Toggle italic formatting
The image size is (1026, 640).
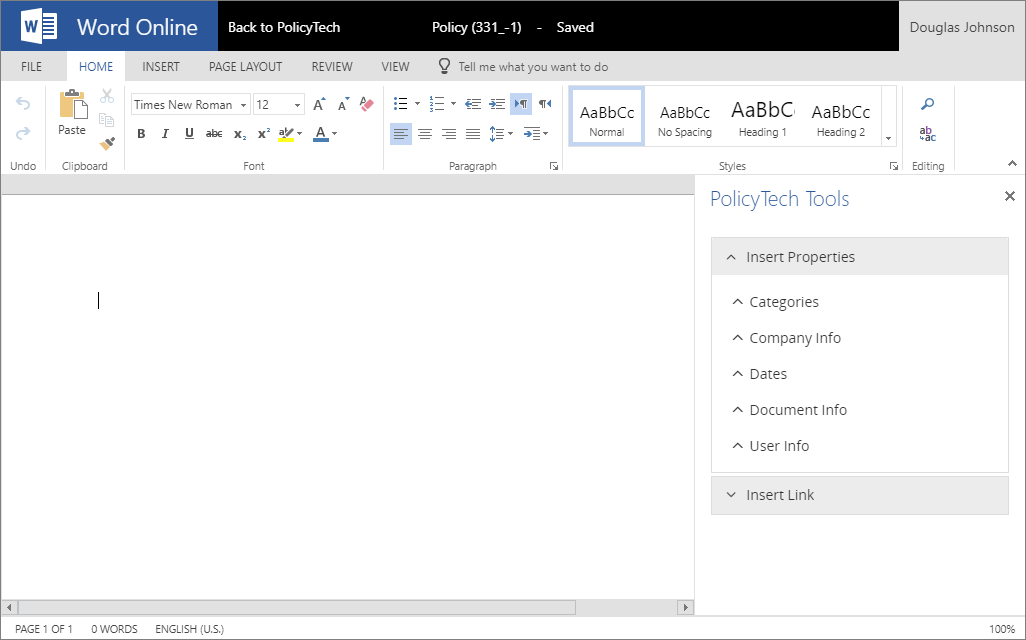pos(165,133)
